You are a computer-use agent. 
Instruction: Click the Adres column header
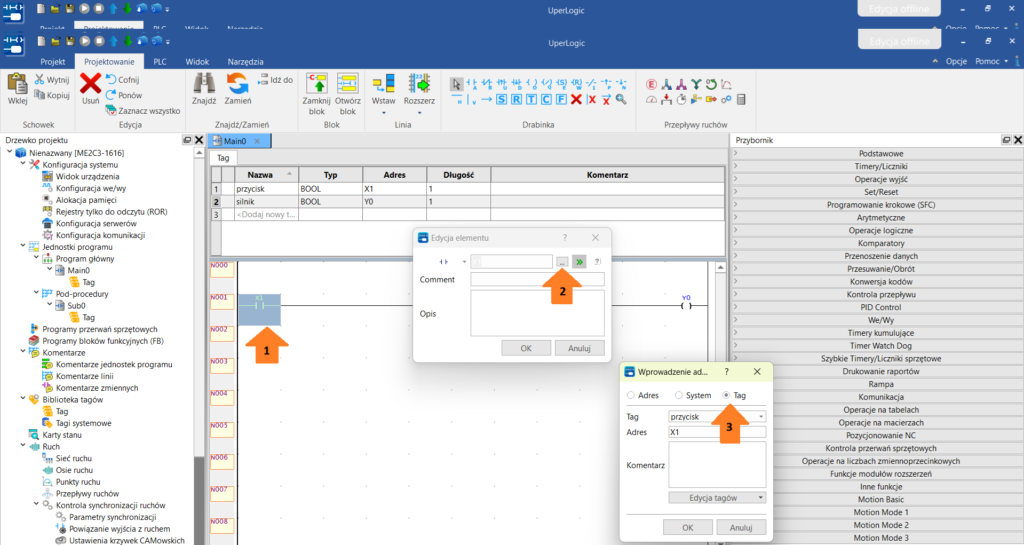point(394,175)
